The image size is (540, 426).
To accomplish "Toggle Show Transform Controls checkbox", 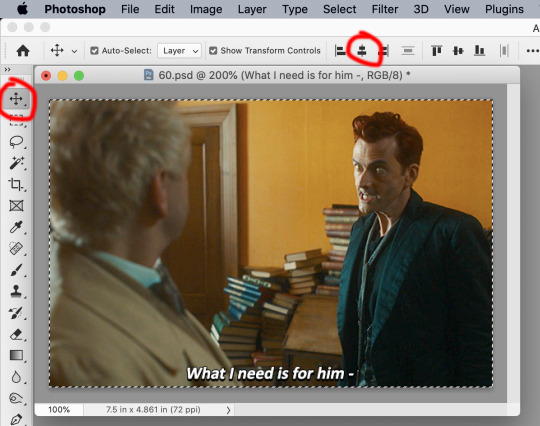I will [x=213, y=51].
